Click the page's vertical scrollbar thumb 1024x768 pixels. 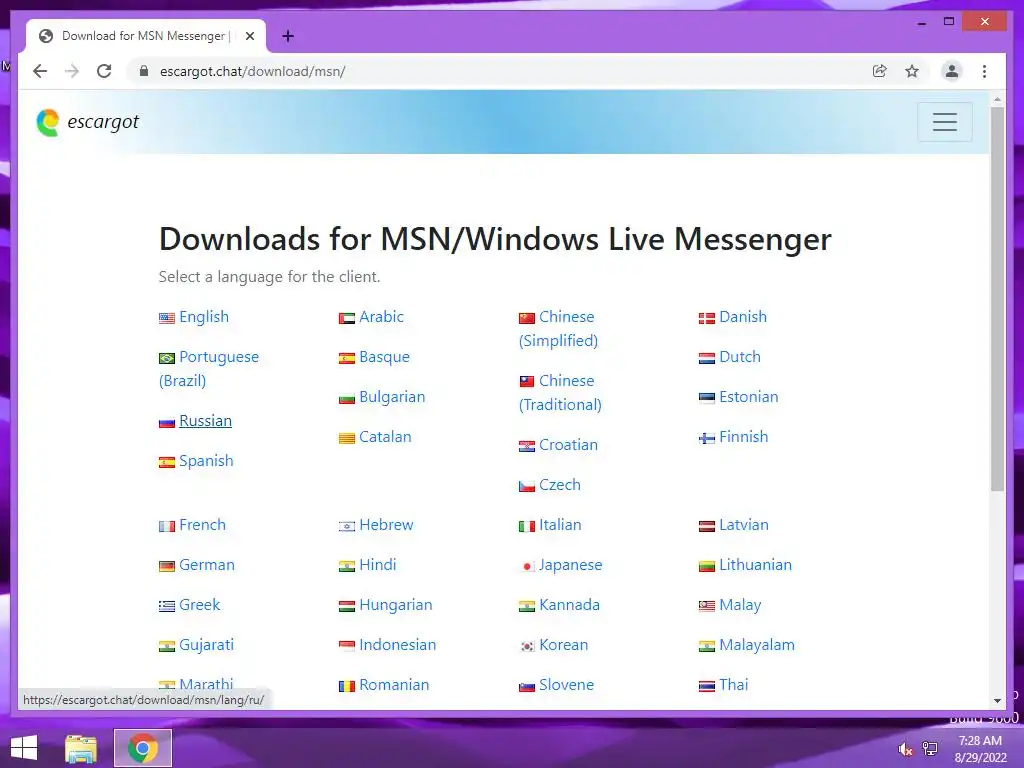[x=997, y=298]
